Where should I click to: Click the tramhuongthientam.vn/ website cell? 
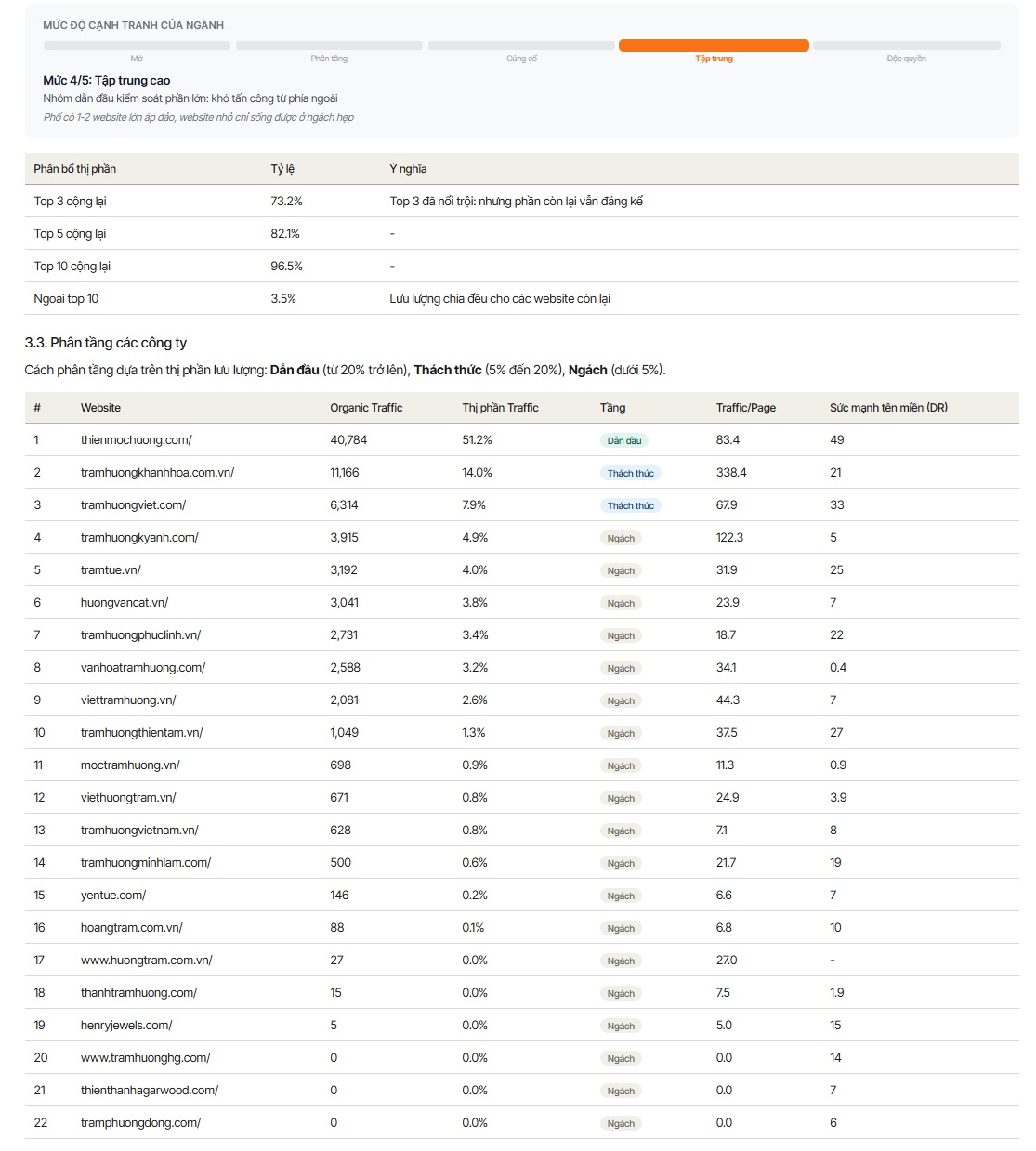pos(141,733)
